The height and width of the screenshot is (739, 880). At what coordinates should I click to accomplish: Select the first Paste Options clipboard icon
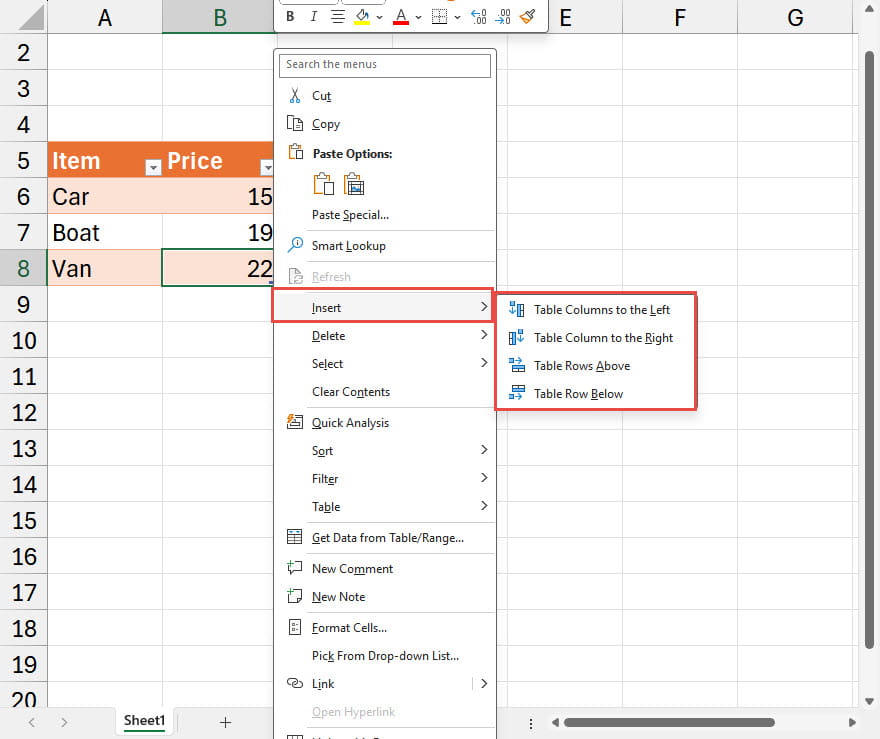point(323,184)
